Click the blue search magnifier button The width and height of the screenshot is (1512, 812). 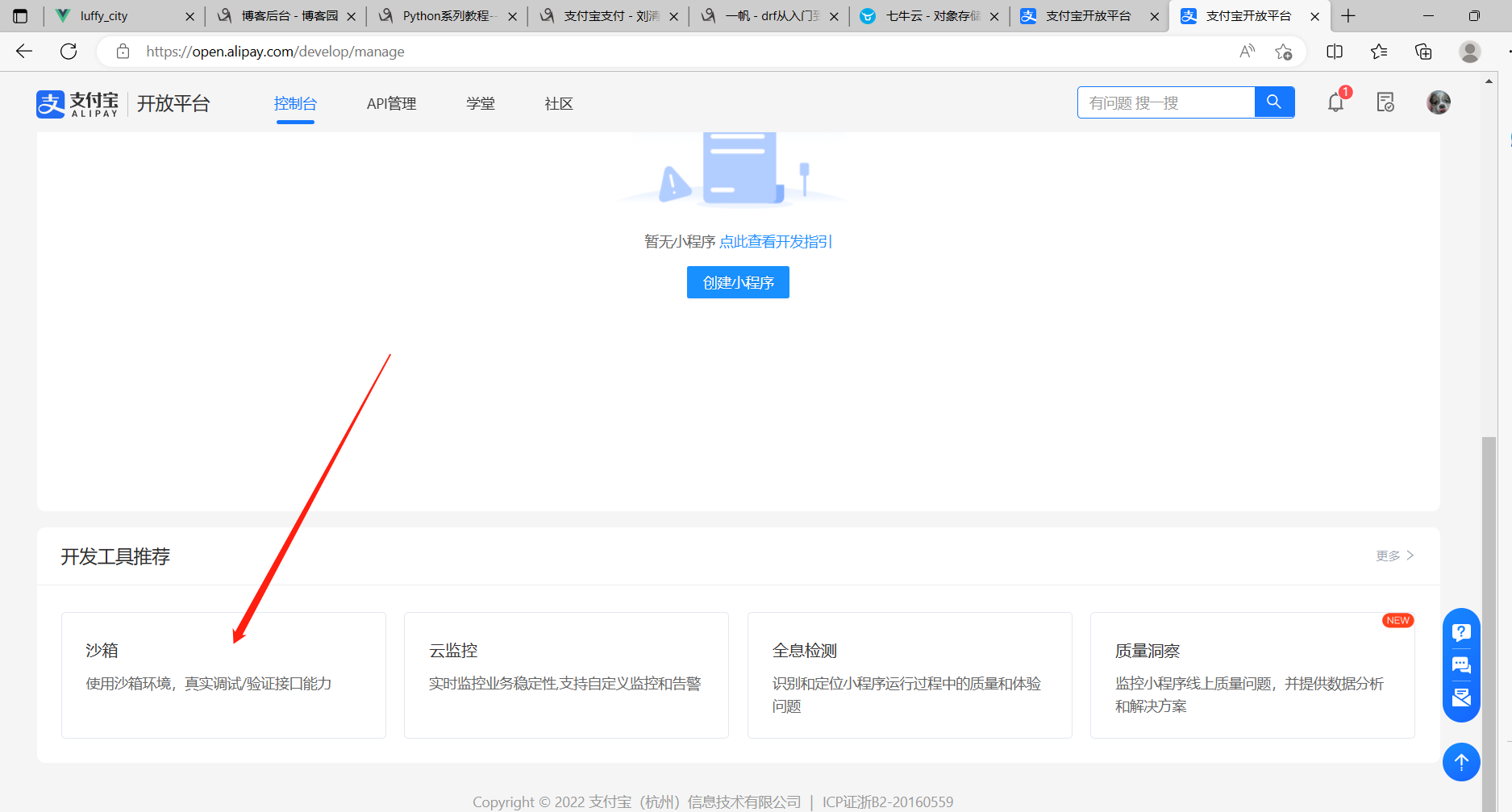point(1274,102)
